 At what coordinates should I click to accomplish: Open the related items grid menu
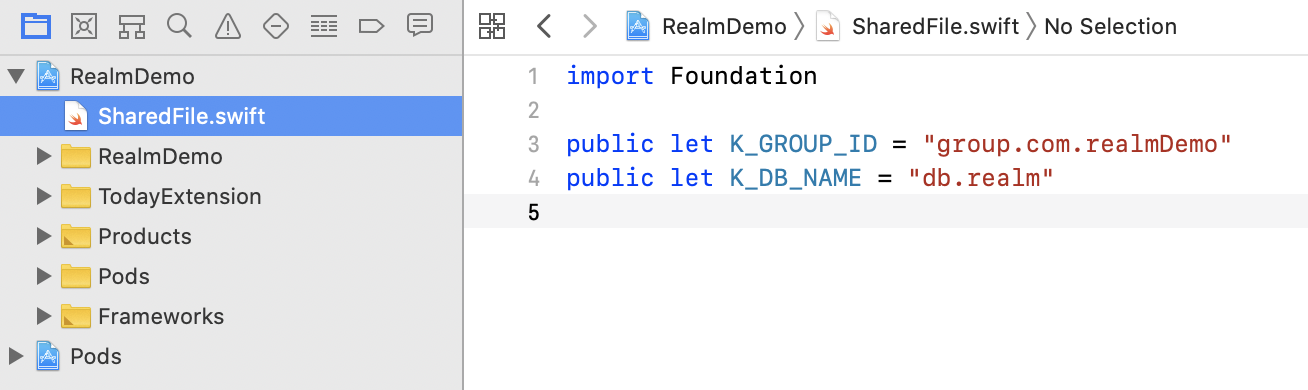[492, 26]
